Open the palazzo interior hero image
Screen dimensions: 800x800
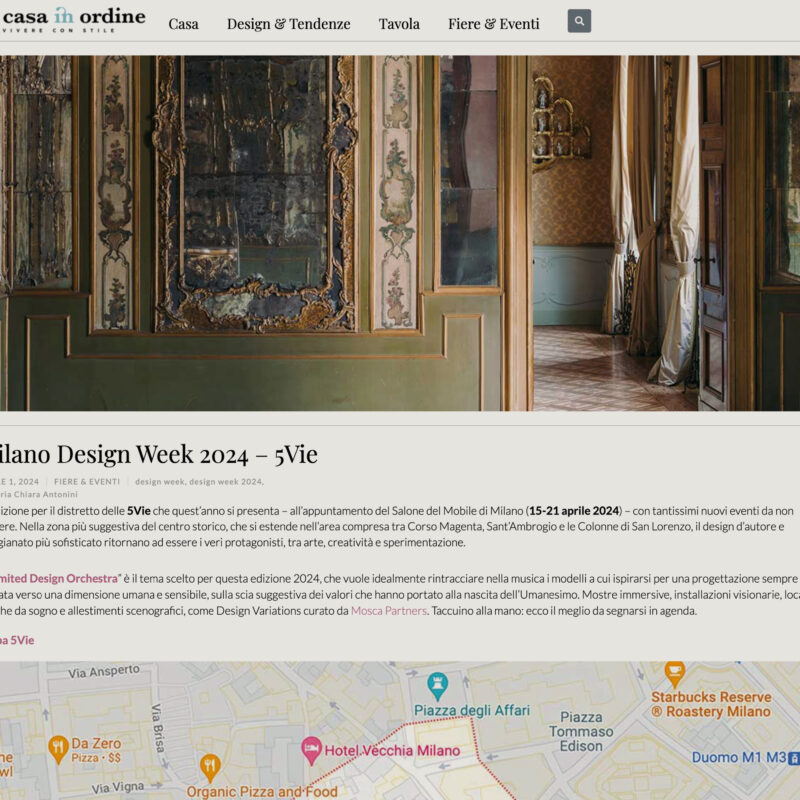(400, 233)
